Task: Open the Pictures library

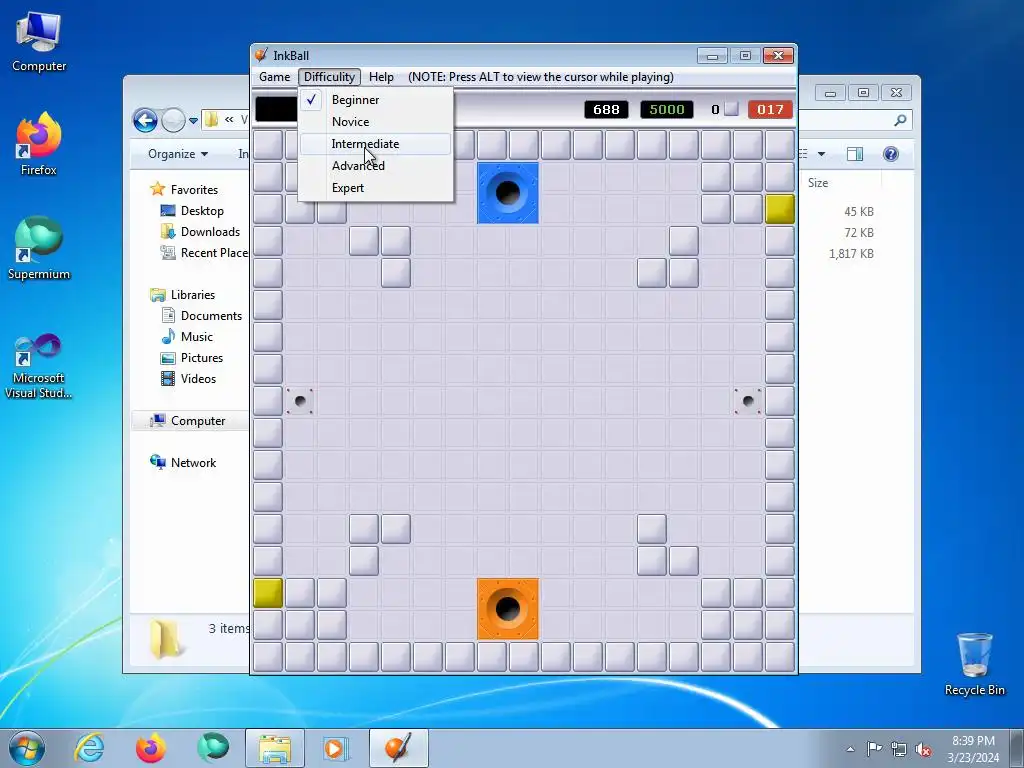Action: (202, 358)
